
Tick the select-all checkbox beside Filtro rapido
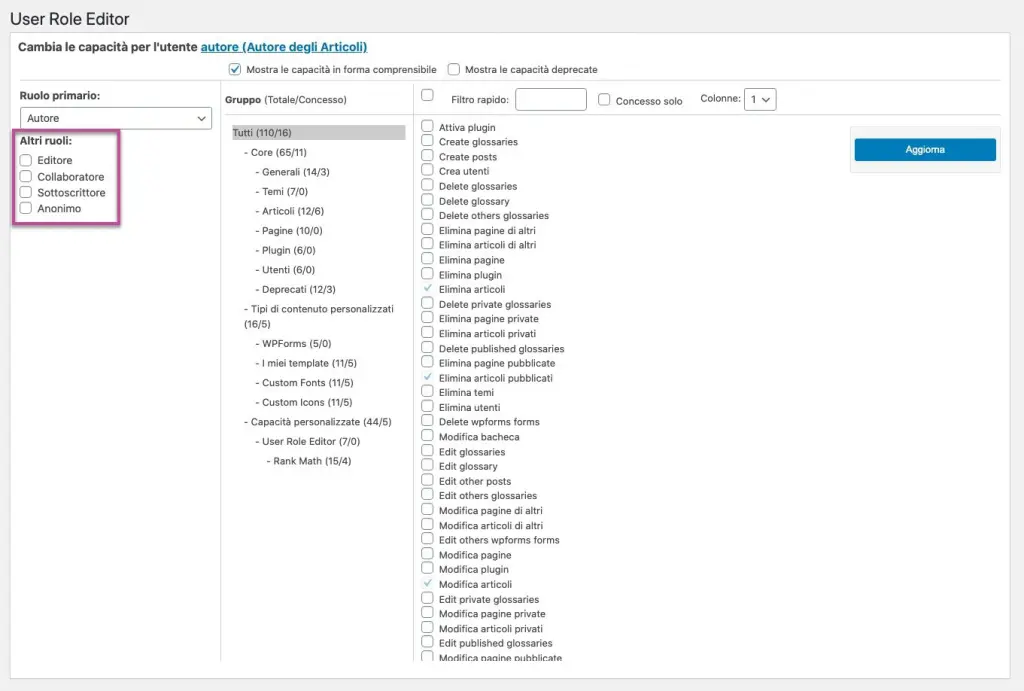[427, 95]
